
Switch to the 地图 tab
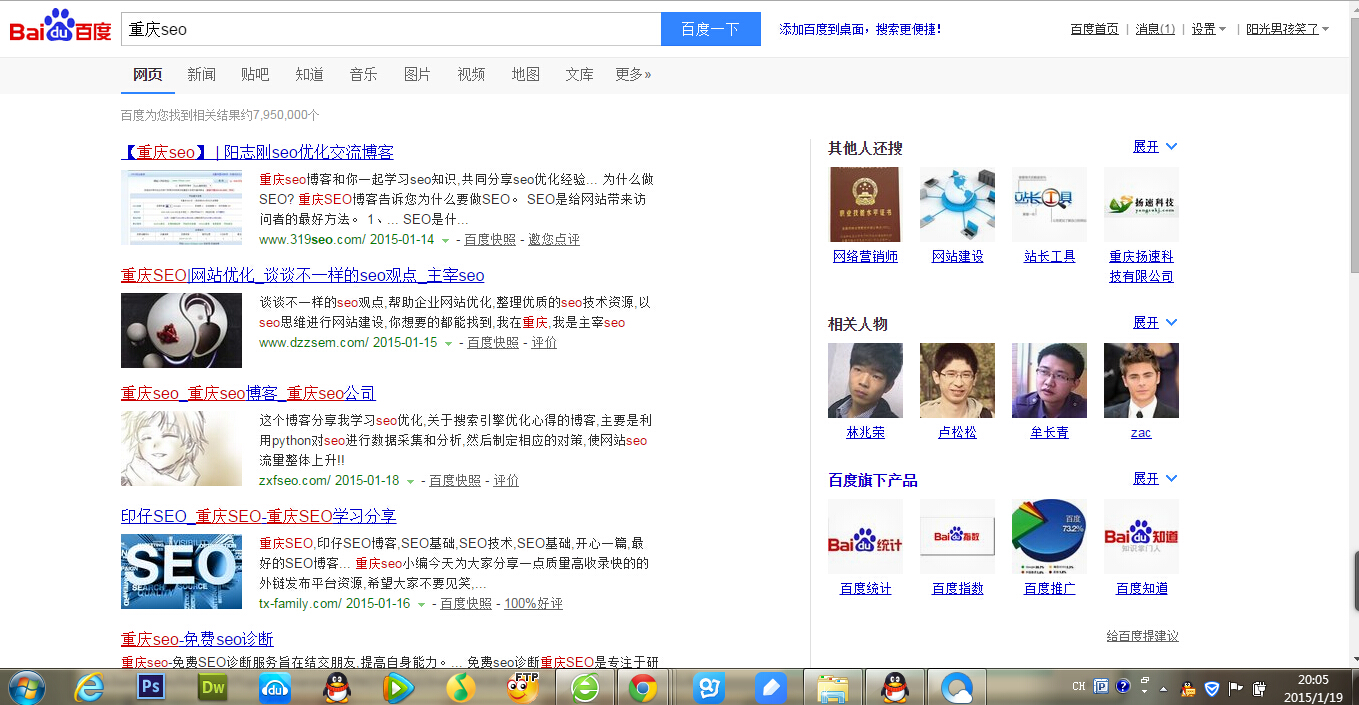pyautogui.click(x=525, y=74)
